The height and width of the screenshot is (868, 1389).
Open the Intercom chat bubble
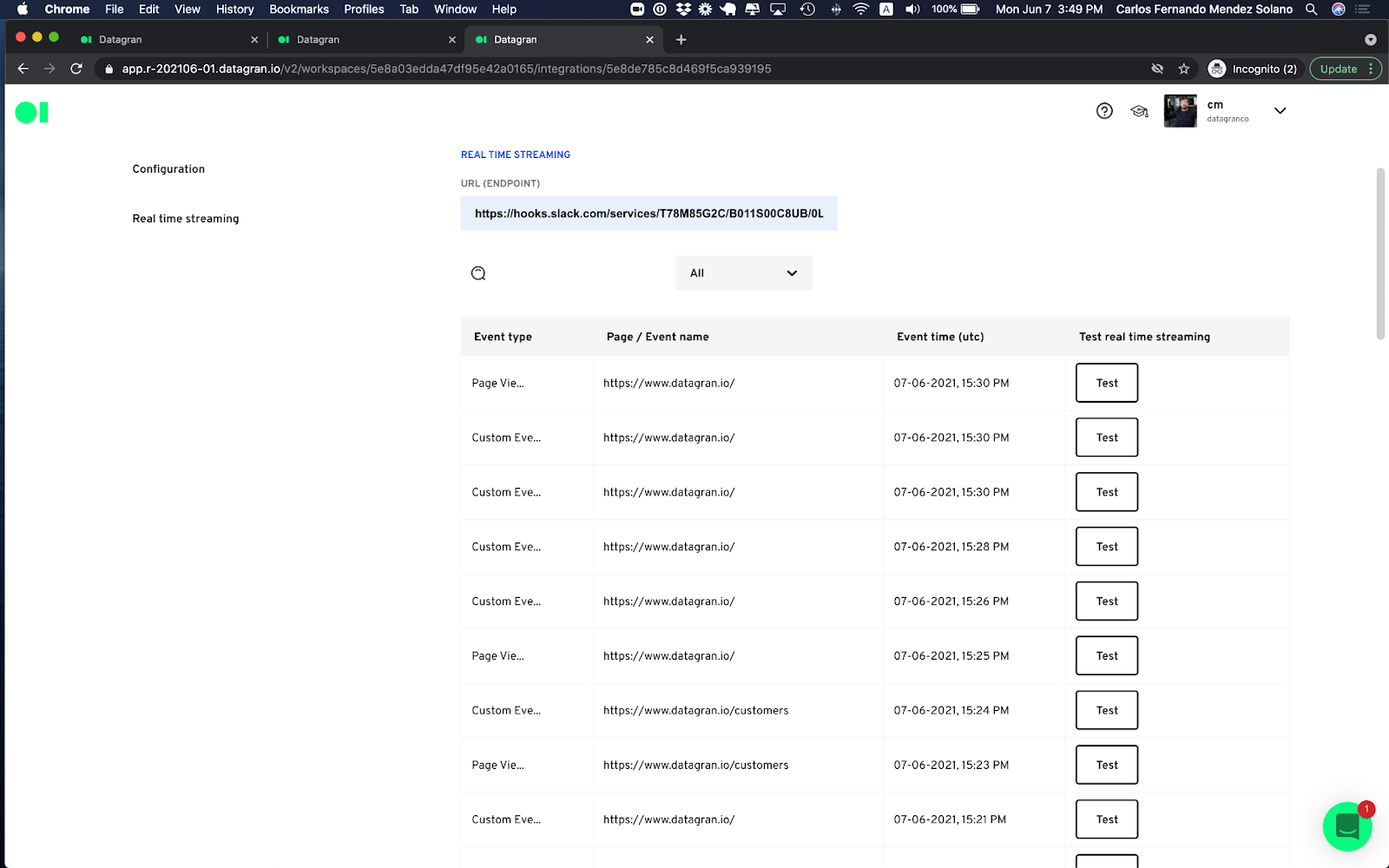pos(1347,826)
